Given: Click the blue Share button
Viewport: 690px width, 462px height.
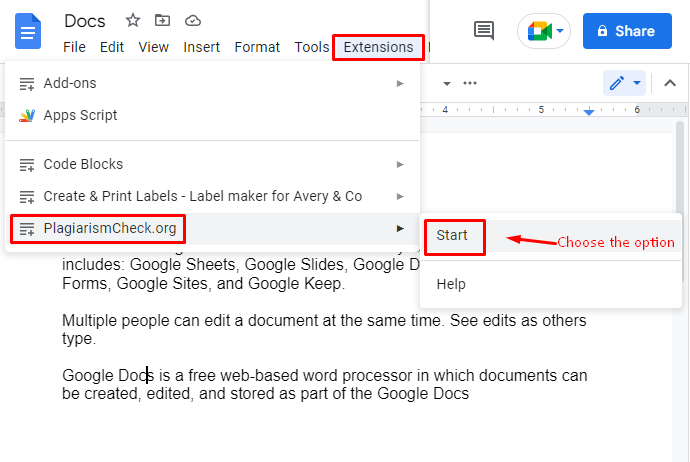Looking at the screenshot, I should (x=627, y=31).
